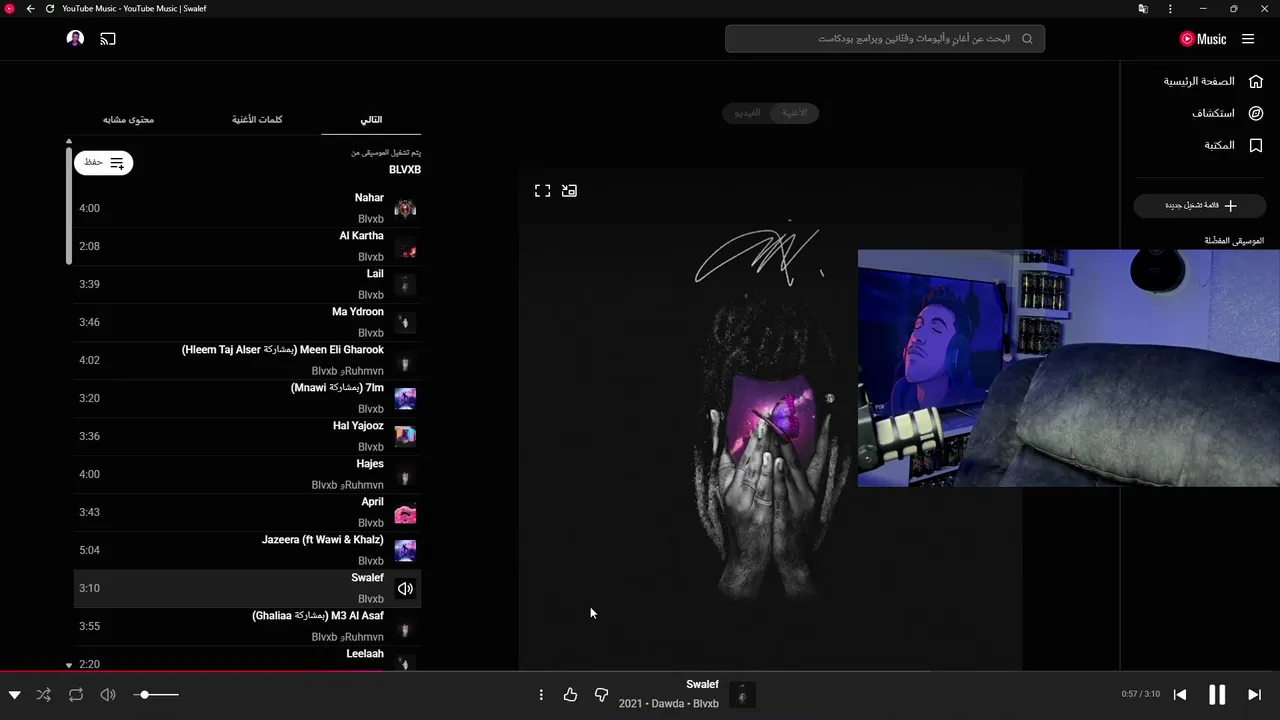This screenshot has height=720, width=1280.
Task: Toggle shuffle playback
Action: (x=43, y=695)
